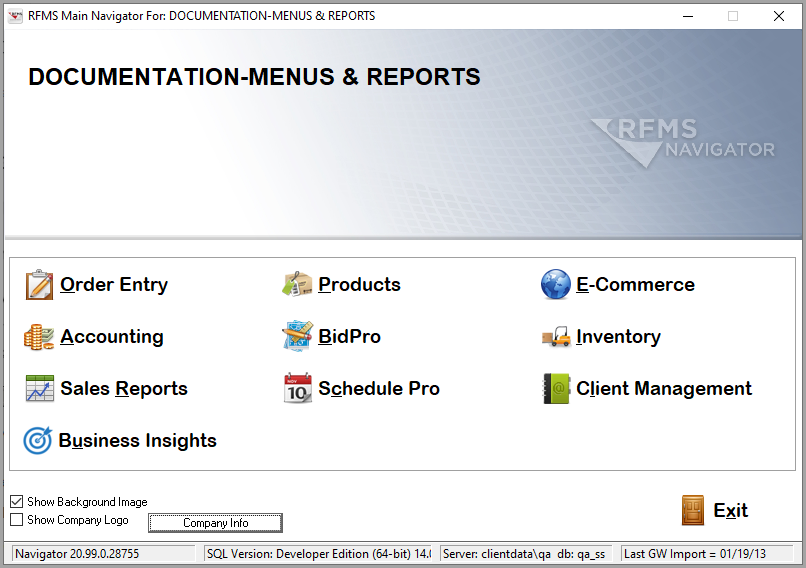Click the Navigator 20.99.0.28755 status entry
The image size is (806, 568).
pyautogui.click(x=103, y=554)
